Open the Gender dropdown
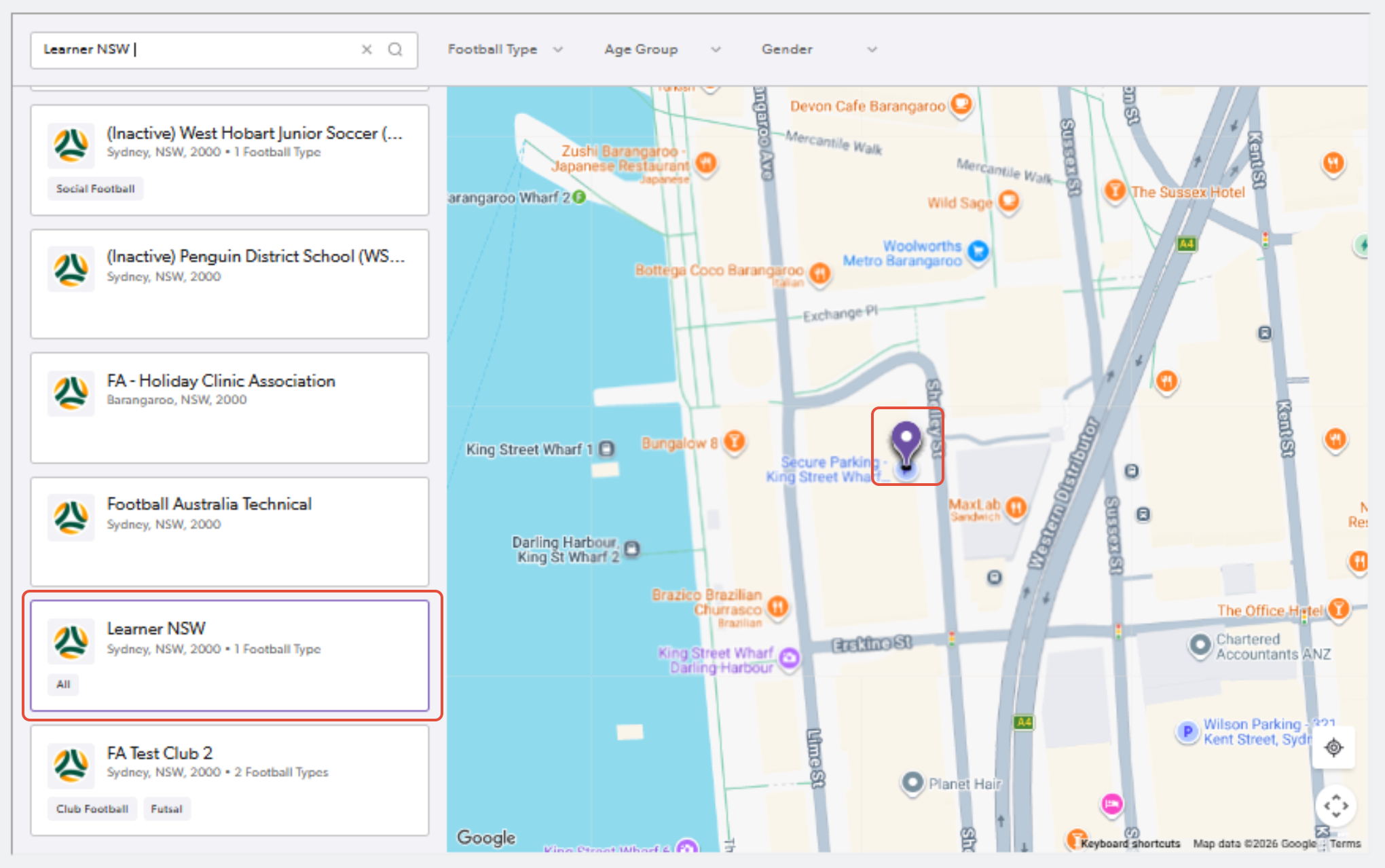 point(819,50)
